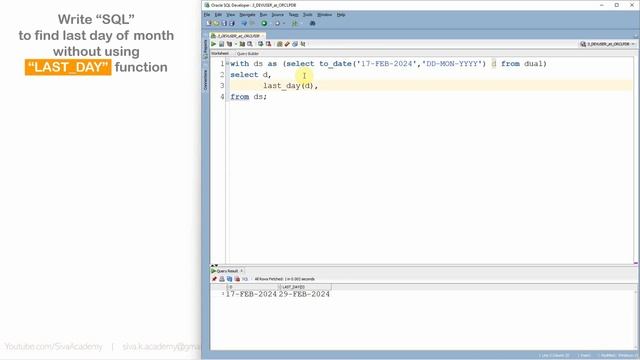The image size is (640, 360).
Task: Click the printer icon in Query Result toolbar
Action: click(222, 279)
